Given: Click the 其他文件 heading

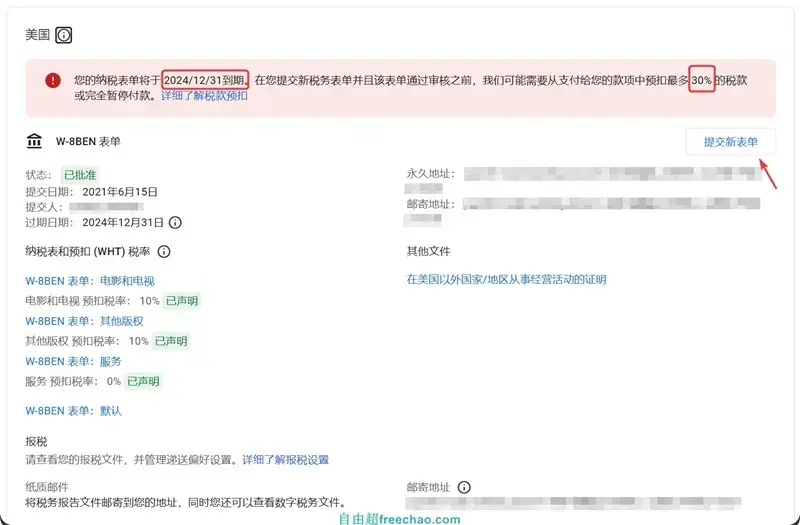Looking at the screenshot, I should point(429,251).
